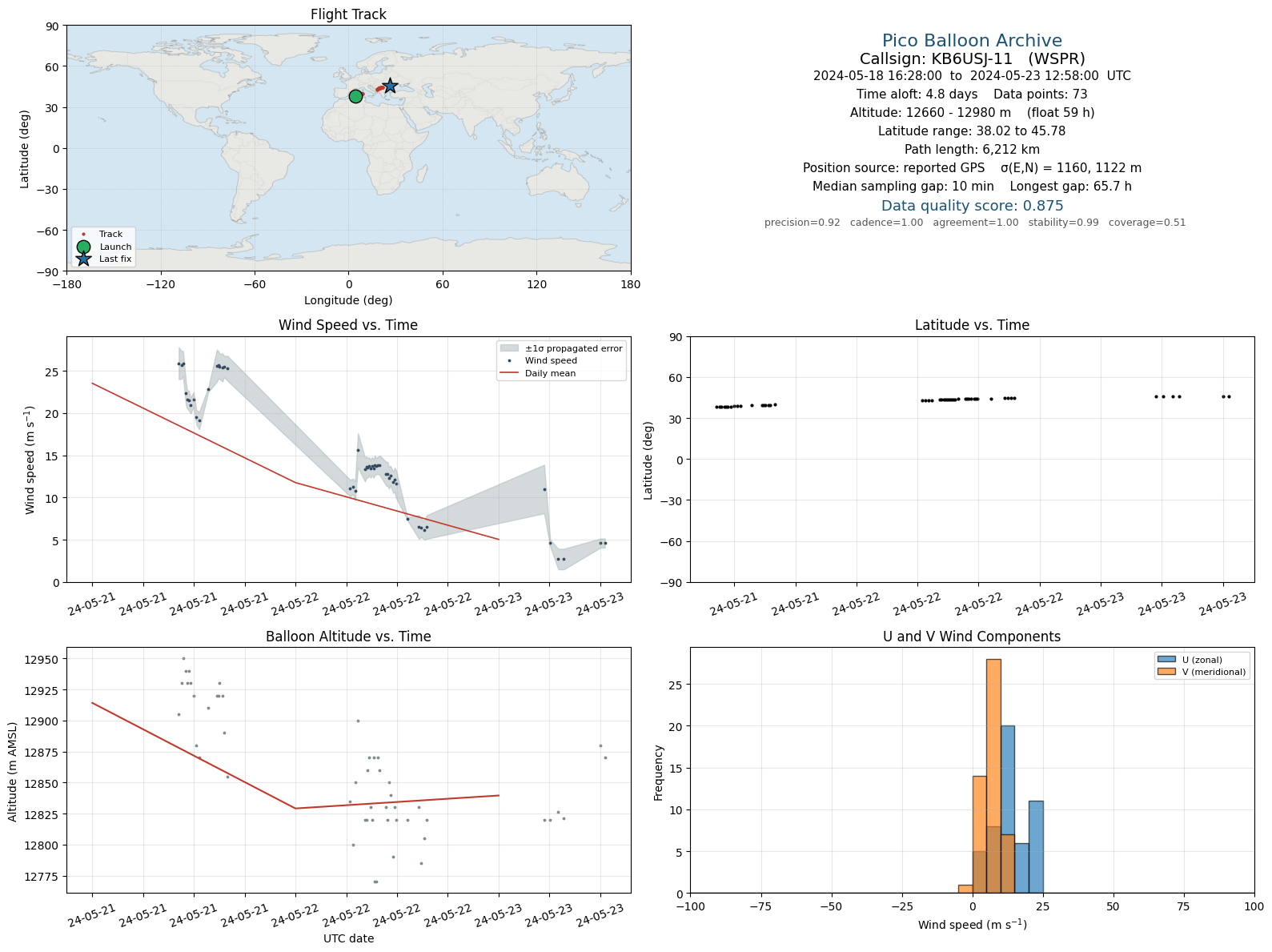1272x952 pixels.
Task: Click the grey ±1σ propagated error legend swatch
Action: coord(509,348)
